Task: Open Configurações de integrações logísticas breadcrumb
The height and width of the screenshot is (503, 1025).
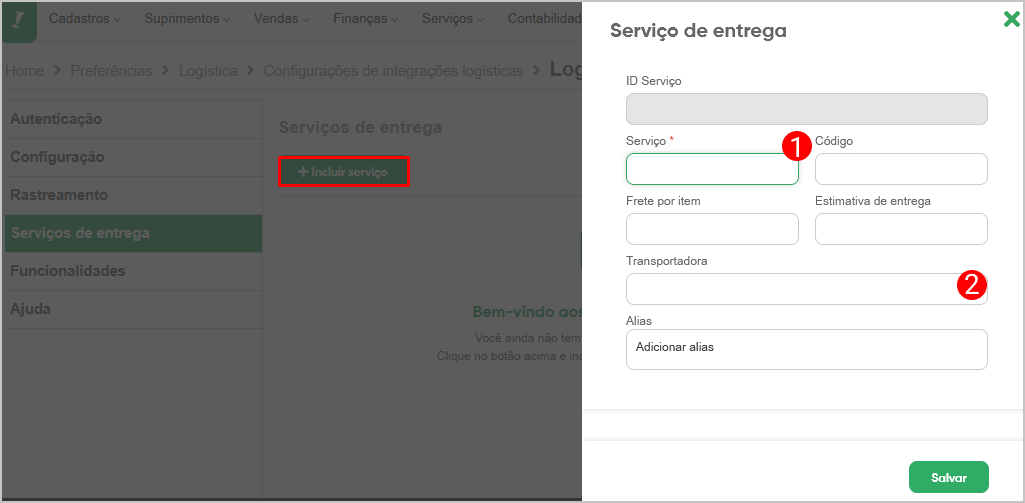Action: coord(394,71)
